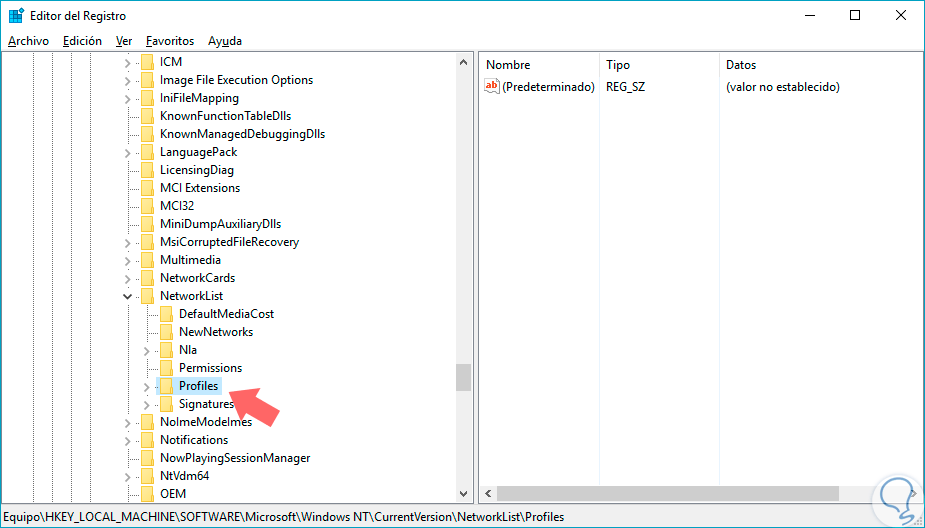The width and height of the screenshot is (925, 528).
Task: Sort values by Datos column header
Action: [821, 65]
